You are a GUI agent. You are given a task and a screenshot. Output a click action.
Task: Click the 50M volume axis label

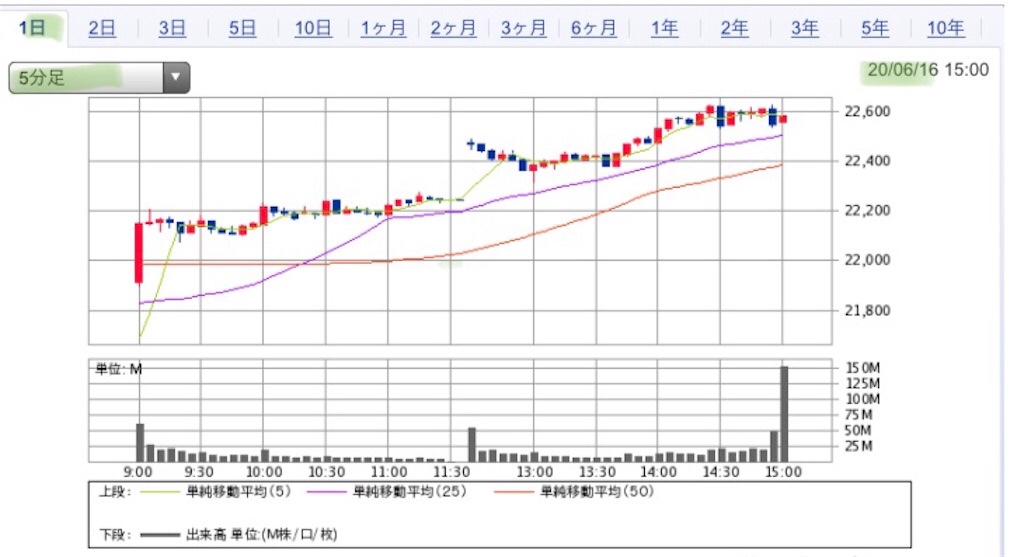click(858, 430)
